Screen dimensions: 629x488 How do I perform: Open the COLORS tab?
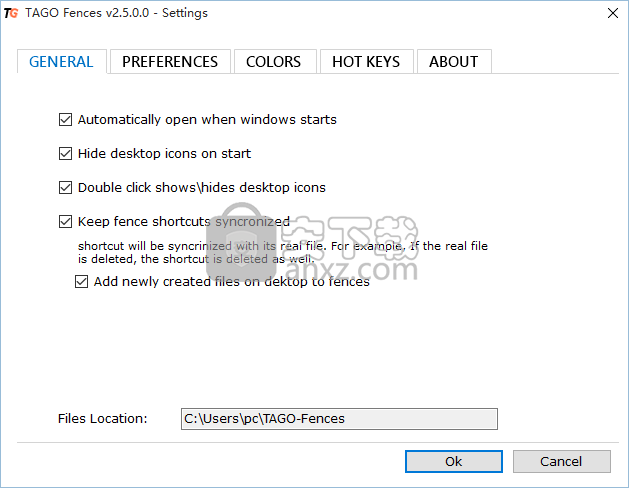274,62
